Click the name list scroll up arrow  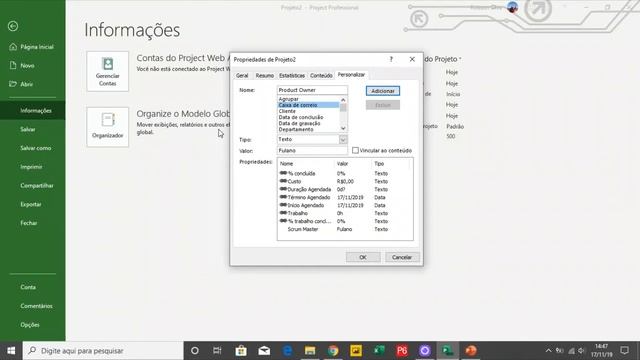click(343, 100)
